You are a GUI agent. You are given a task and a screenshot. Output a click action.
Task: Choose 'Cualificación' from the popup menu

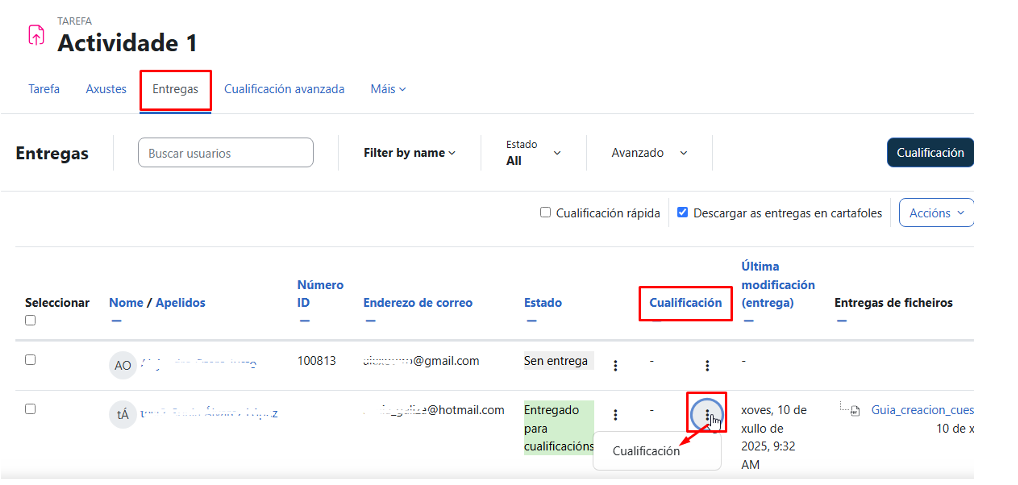coord(646,451)
